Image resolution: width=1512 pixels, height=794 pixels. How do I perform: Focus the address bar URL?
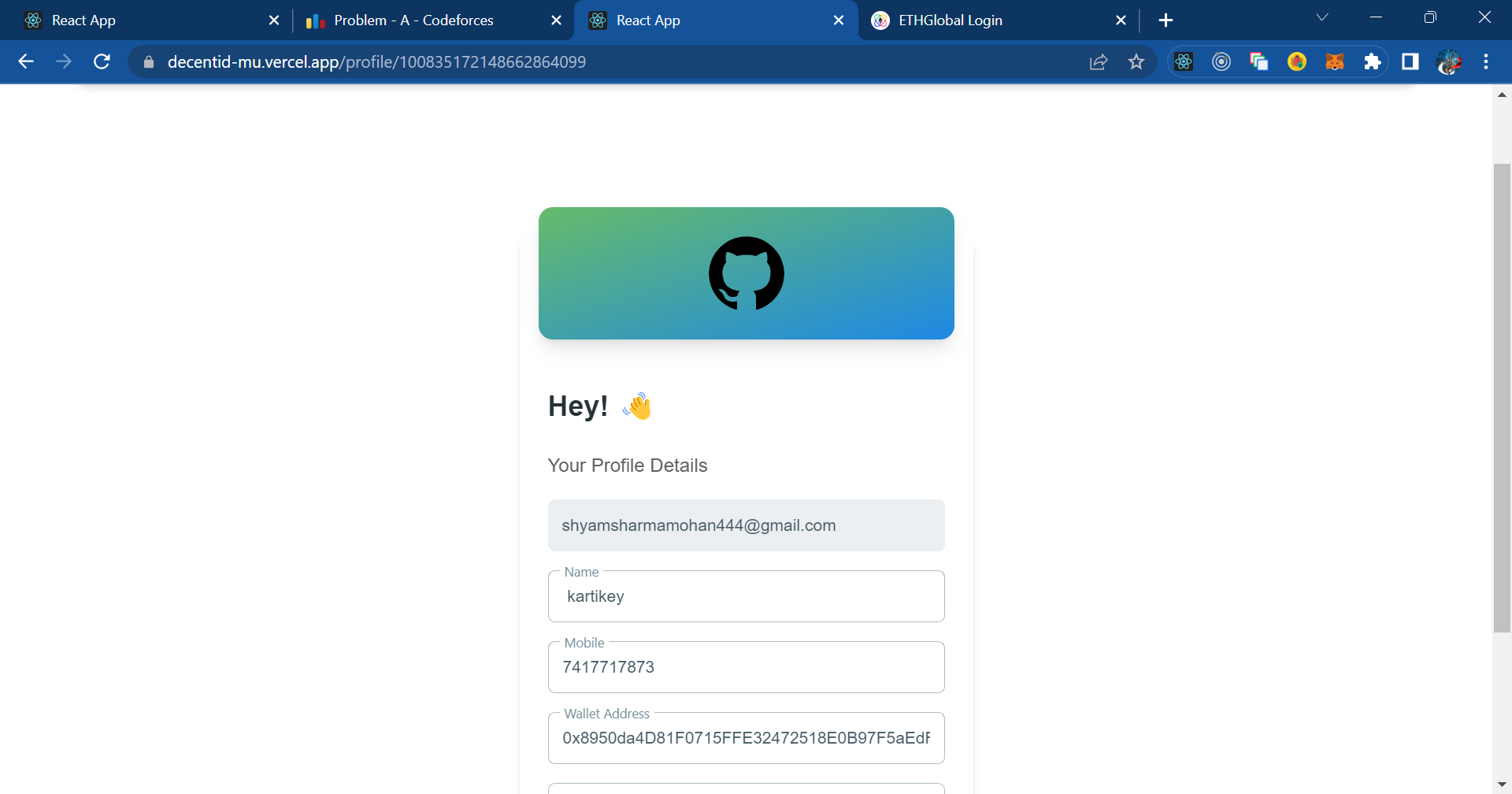tap(376, 61)
